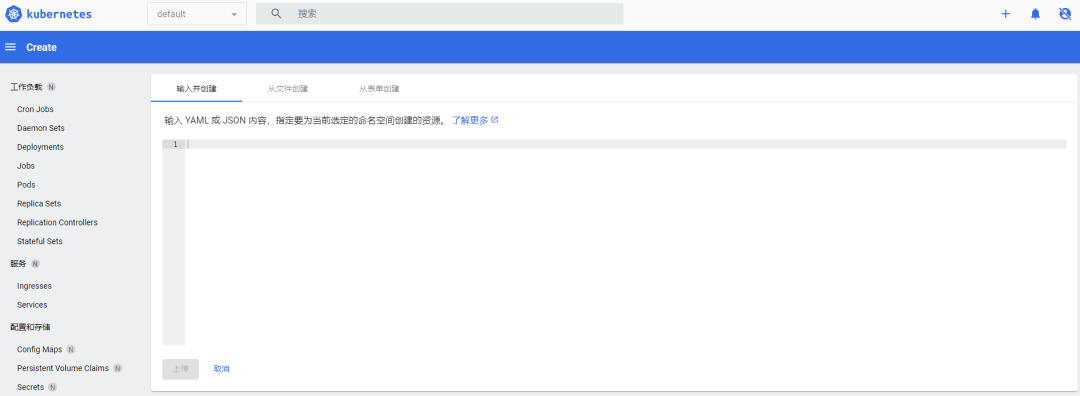Open Stateful Sets in sidebar

tap(40, 242)
